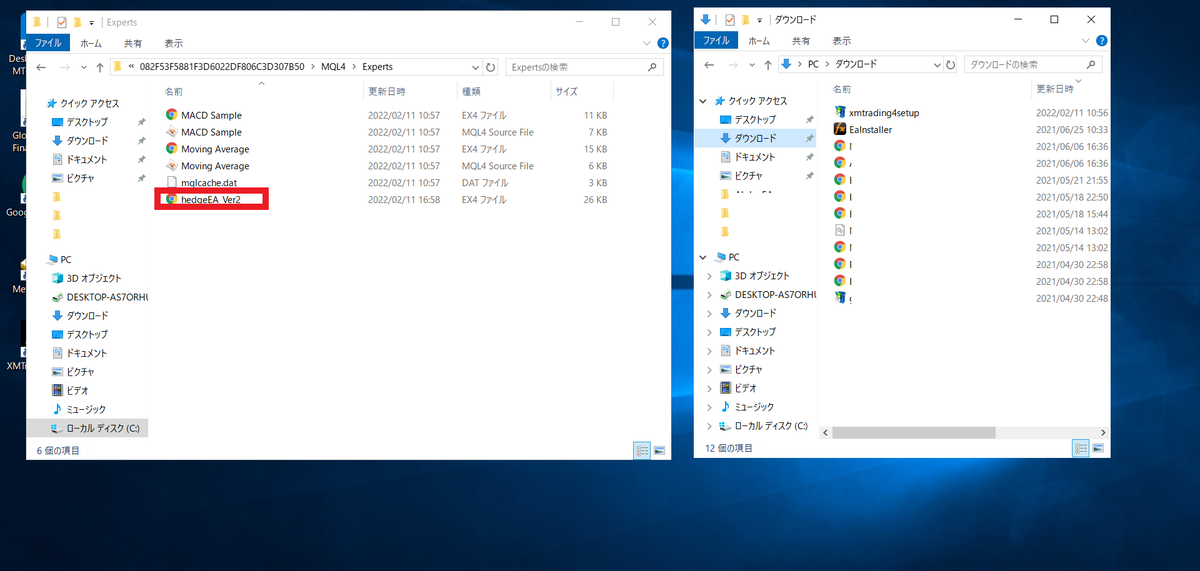Sort by 種類 column in Experts window

pos(470,91)
